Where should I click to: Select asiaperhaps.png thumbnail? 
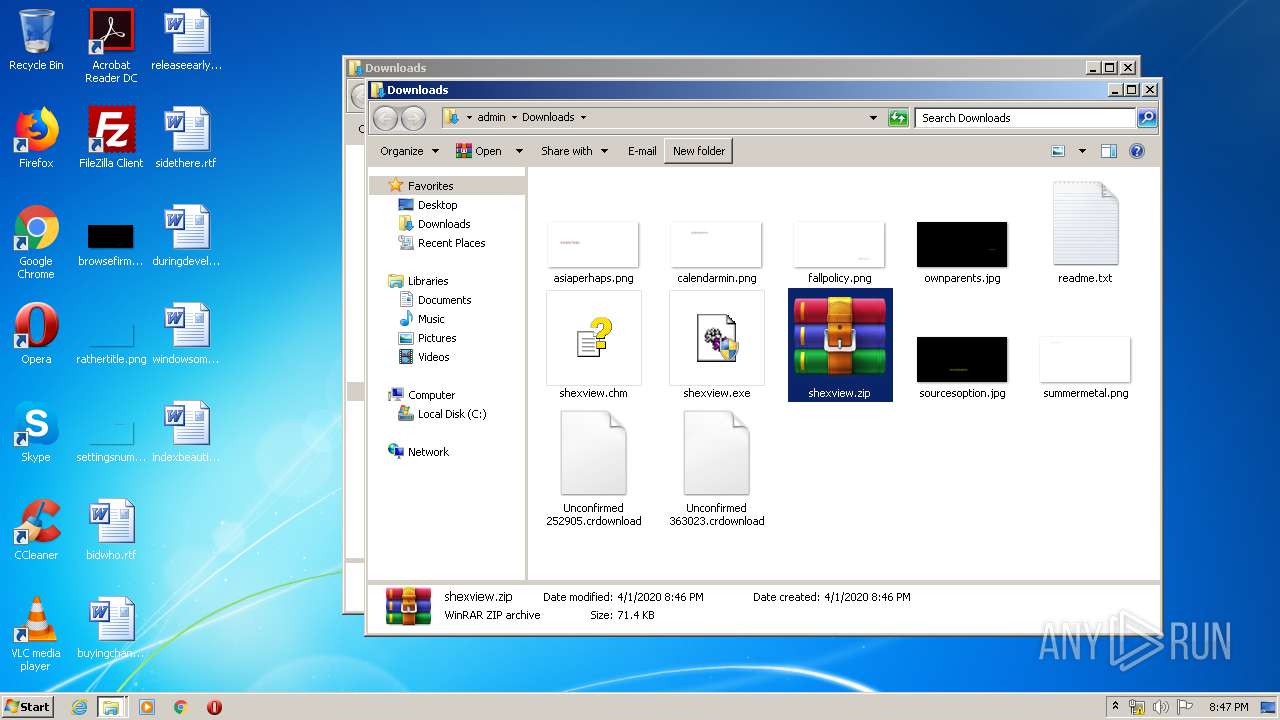click(594, 244)
